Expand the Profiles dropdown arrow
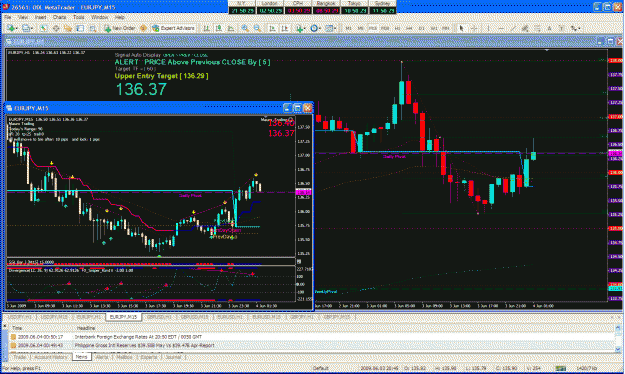This screenshot has height=374, width=625. point(32,28)
